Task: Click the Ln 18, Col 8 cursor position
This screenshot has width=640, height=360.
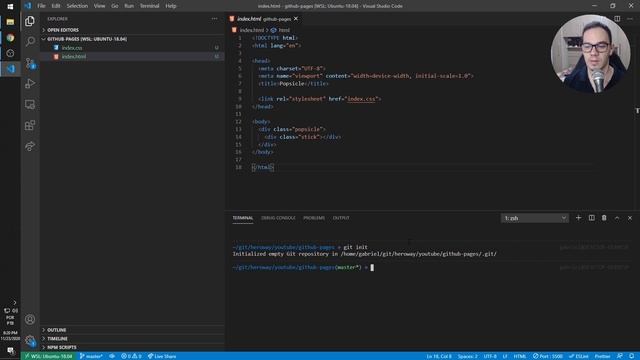Action: pos(439,356)
